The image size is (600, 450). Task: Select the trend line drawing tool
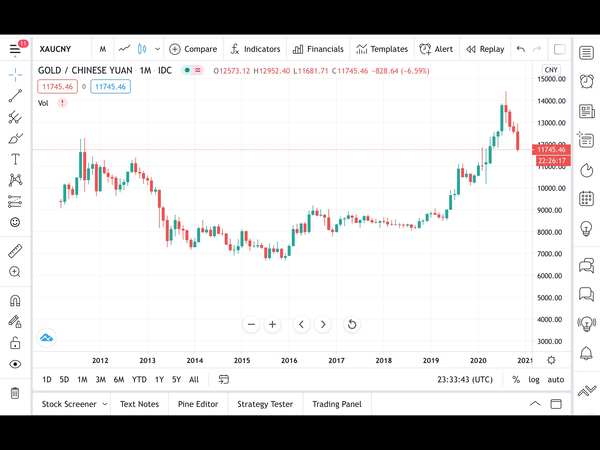pos(15,96)
